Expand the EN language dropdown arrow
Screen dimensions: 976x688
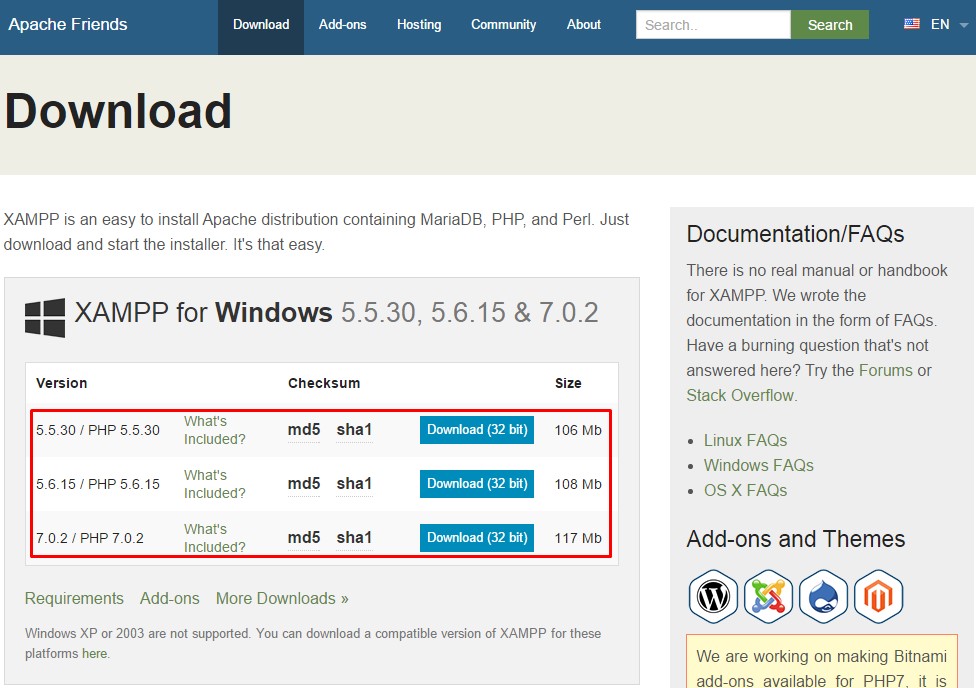(x=964, y=26)
